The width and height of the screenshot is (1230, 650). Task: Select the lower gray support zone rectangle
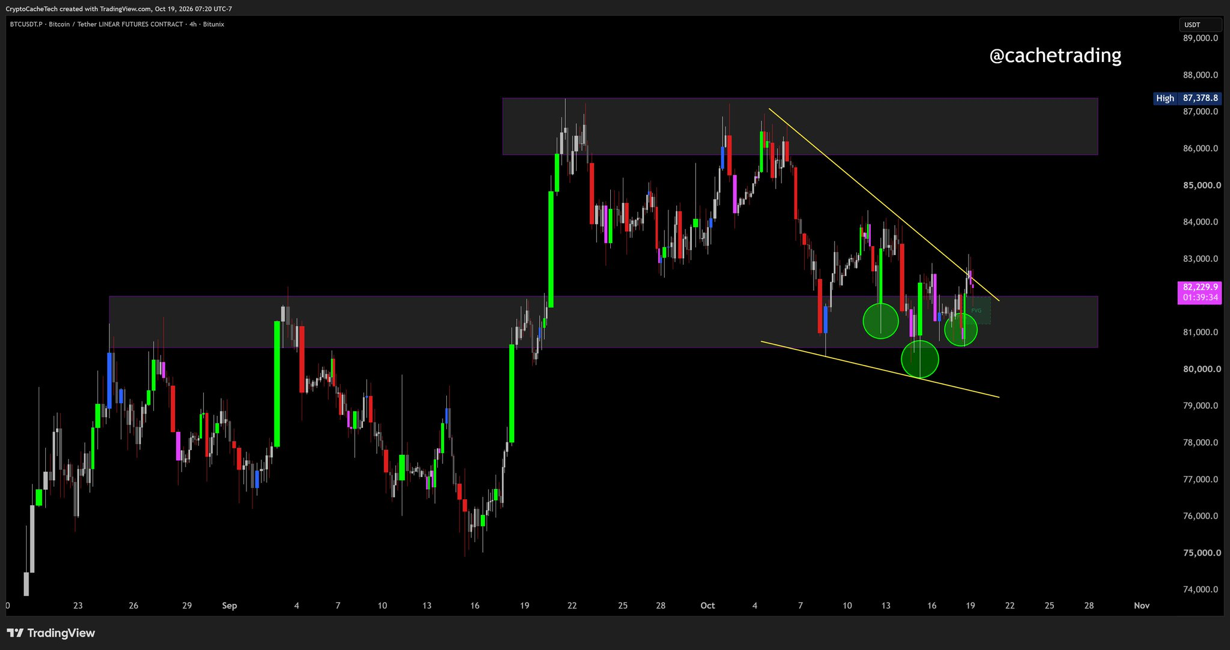(603, 322)
